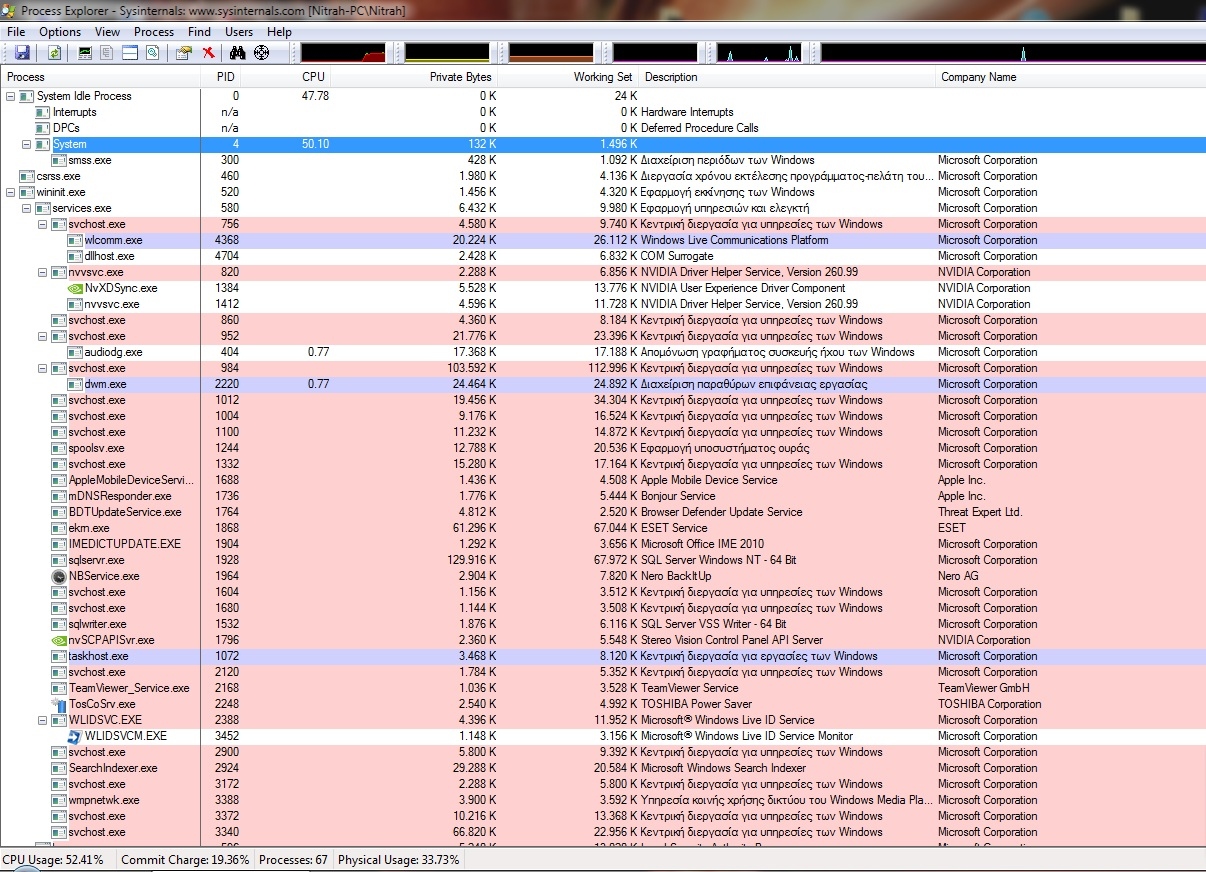Viewport: 1206px width, 872px height.
Task: Select the spoolsv.exe process row
Action: [603, 448]
